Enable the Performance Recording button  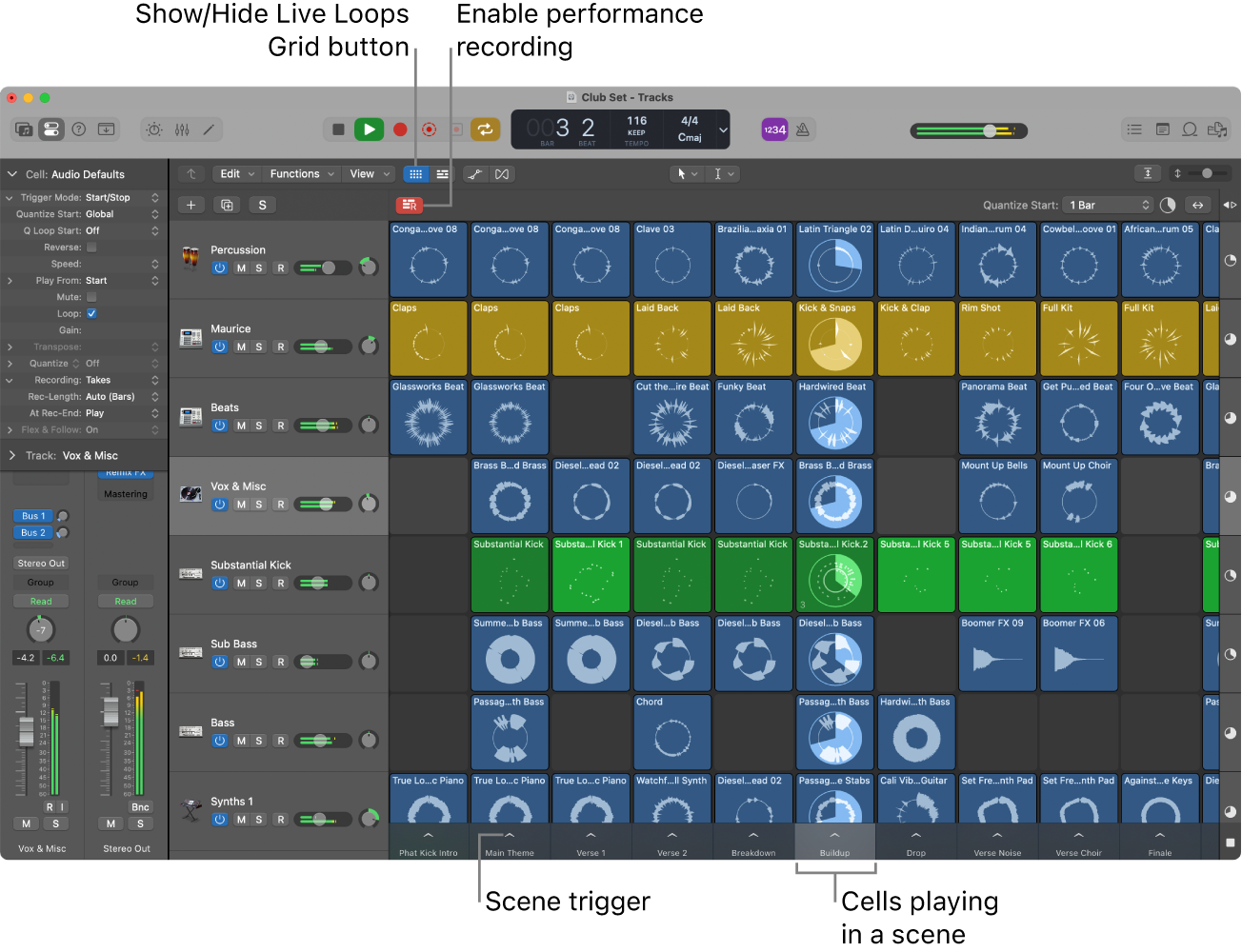(410, 205)
